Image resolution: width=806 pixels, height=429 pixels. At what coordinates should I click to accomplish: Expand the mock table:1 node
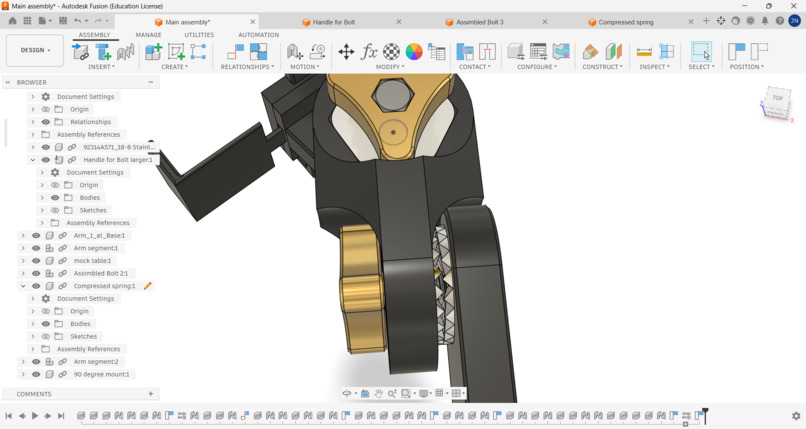(x=23, y=260)
